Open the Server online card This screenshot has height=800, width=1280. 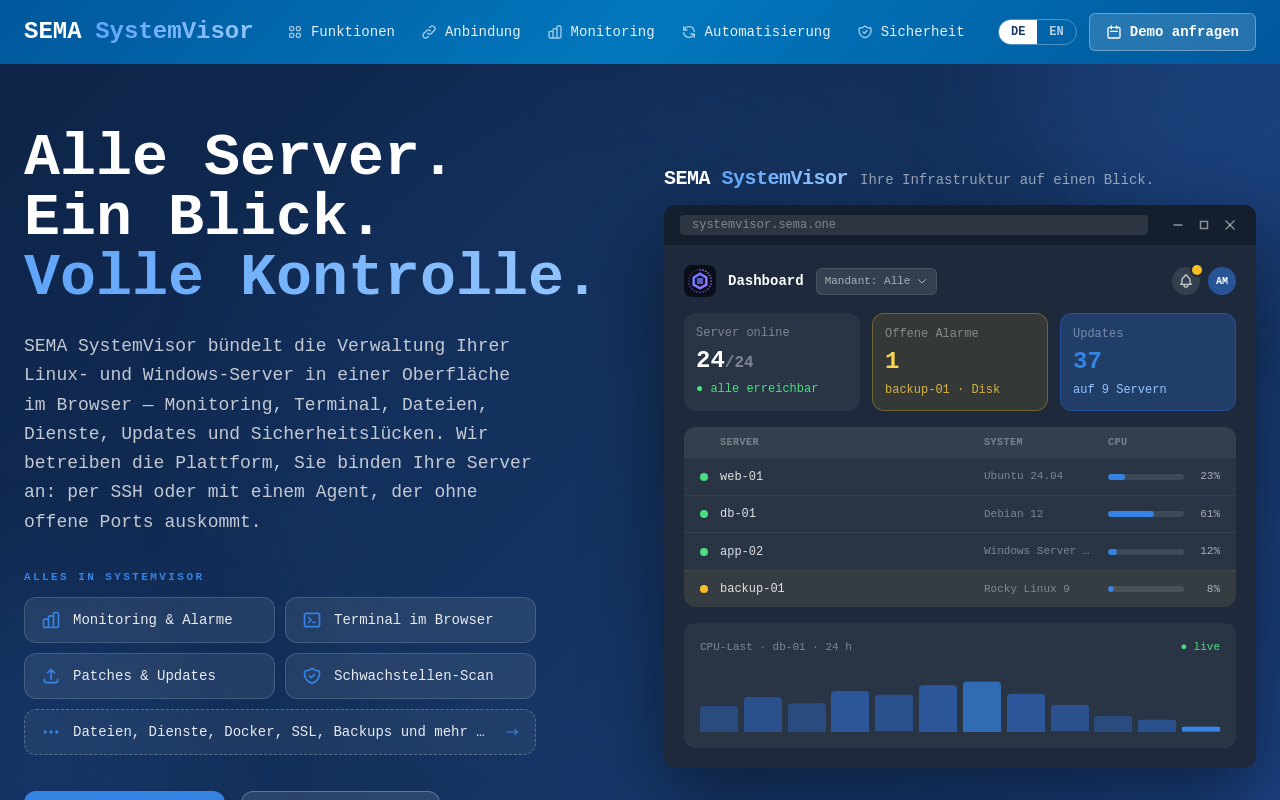pos(772,362)
